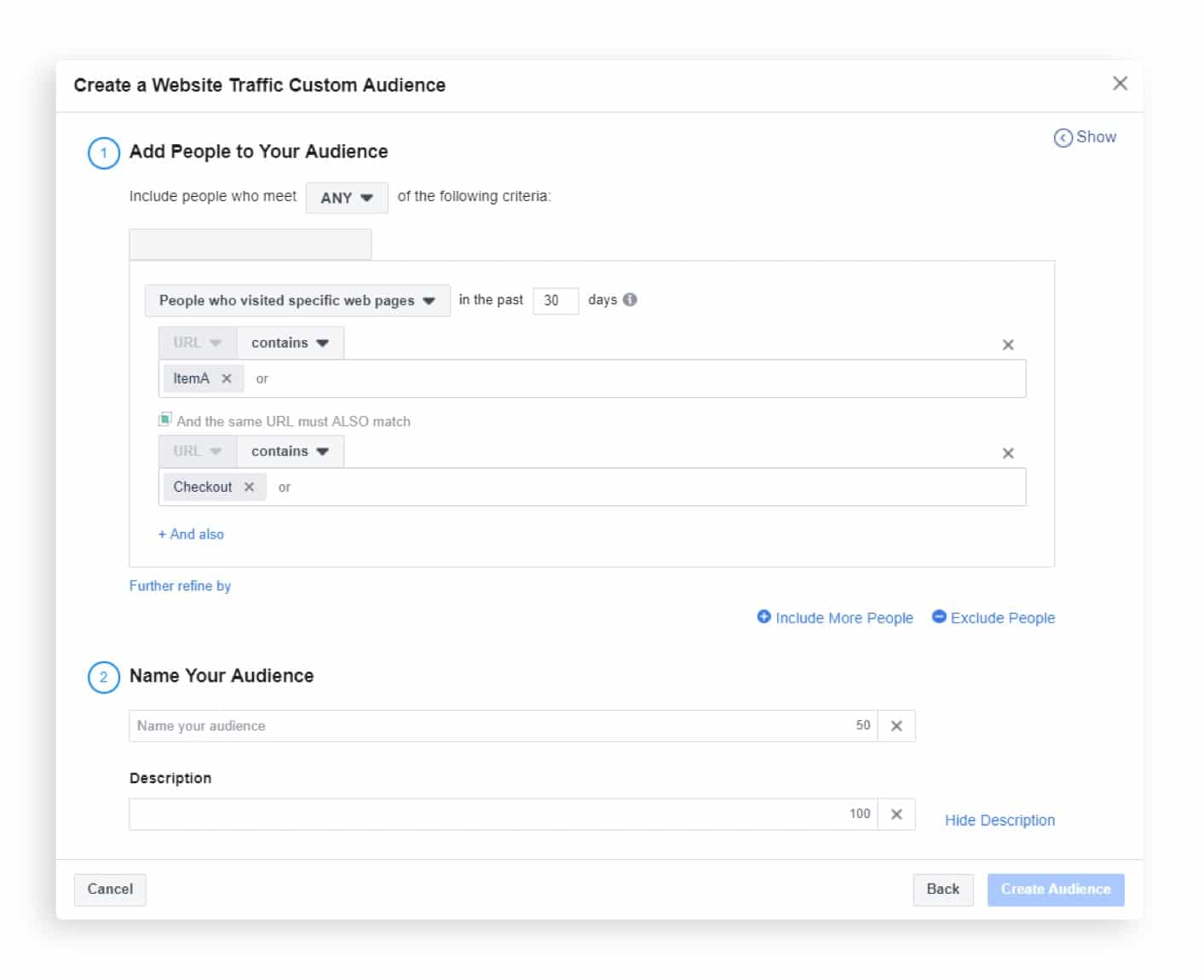Viewport: 1204px width, 980px height.
Task: Open the ANY criteria dropdown
Action: tap(346, 197)
